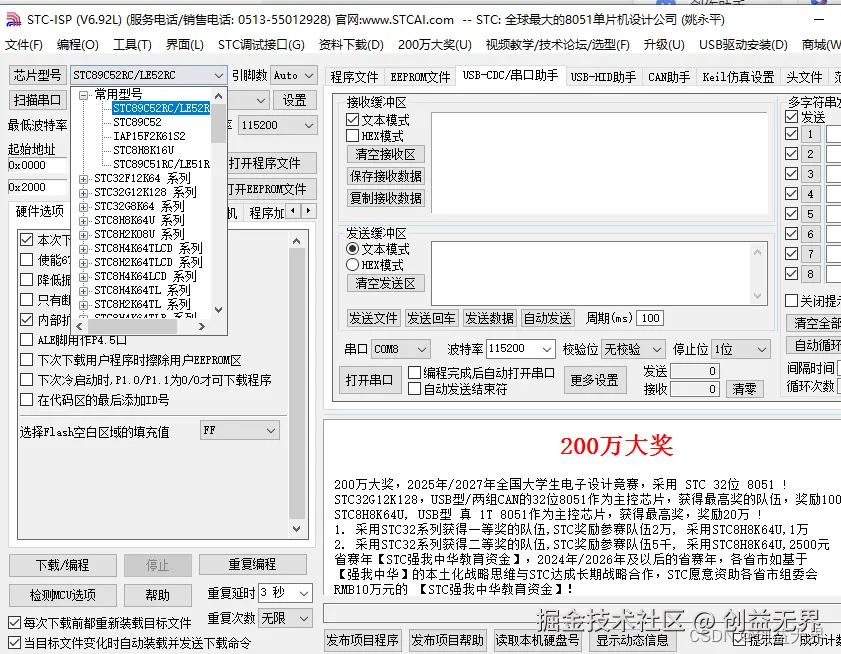Click the hardware options panel vertical scrollbar
The image size is (841, 654).
[x=297, y=385]
